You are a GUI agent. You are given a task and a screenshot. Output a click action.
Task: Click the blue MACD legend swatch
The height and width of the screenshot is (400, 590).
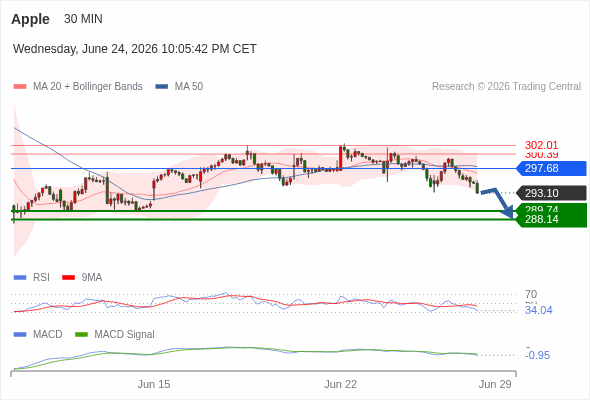point(20,335)
